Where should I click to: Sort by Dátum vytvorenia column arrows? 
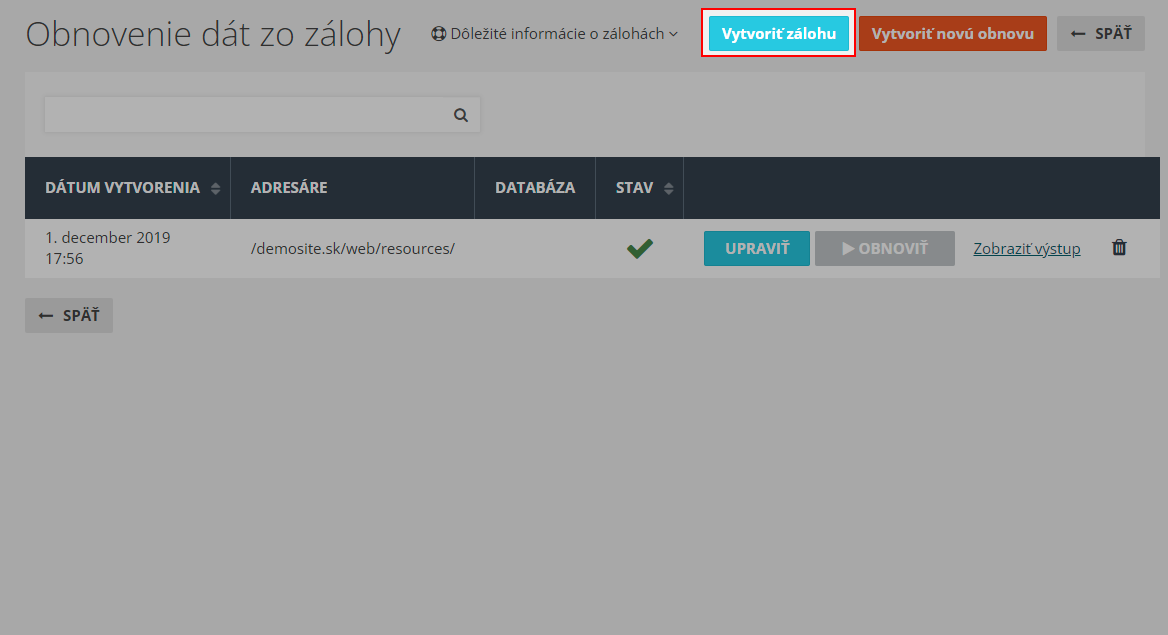tap(215, 189)
